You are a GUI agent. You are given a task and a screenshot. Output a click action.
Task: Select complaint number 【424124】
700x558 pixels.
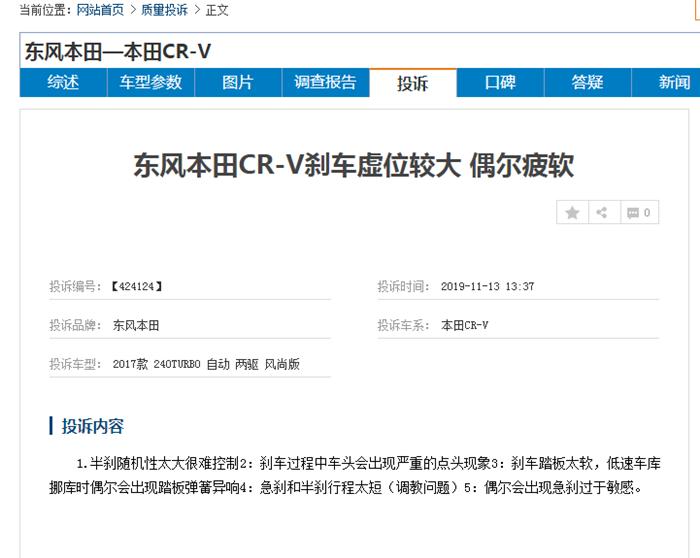[137, 287]
